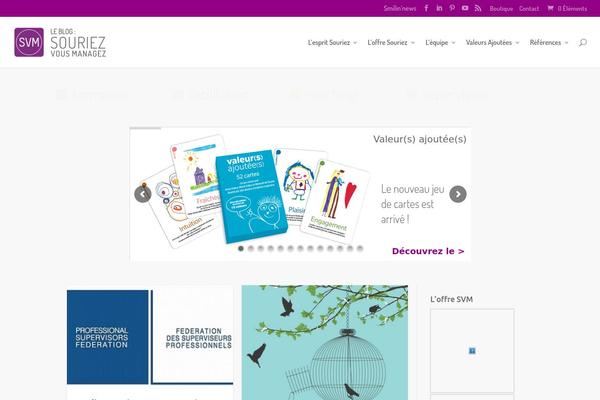This screenshot has width=600, height=400.
Task: Select the first slider pagination dot
Action: (x=241, y=248)
